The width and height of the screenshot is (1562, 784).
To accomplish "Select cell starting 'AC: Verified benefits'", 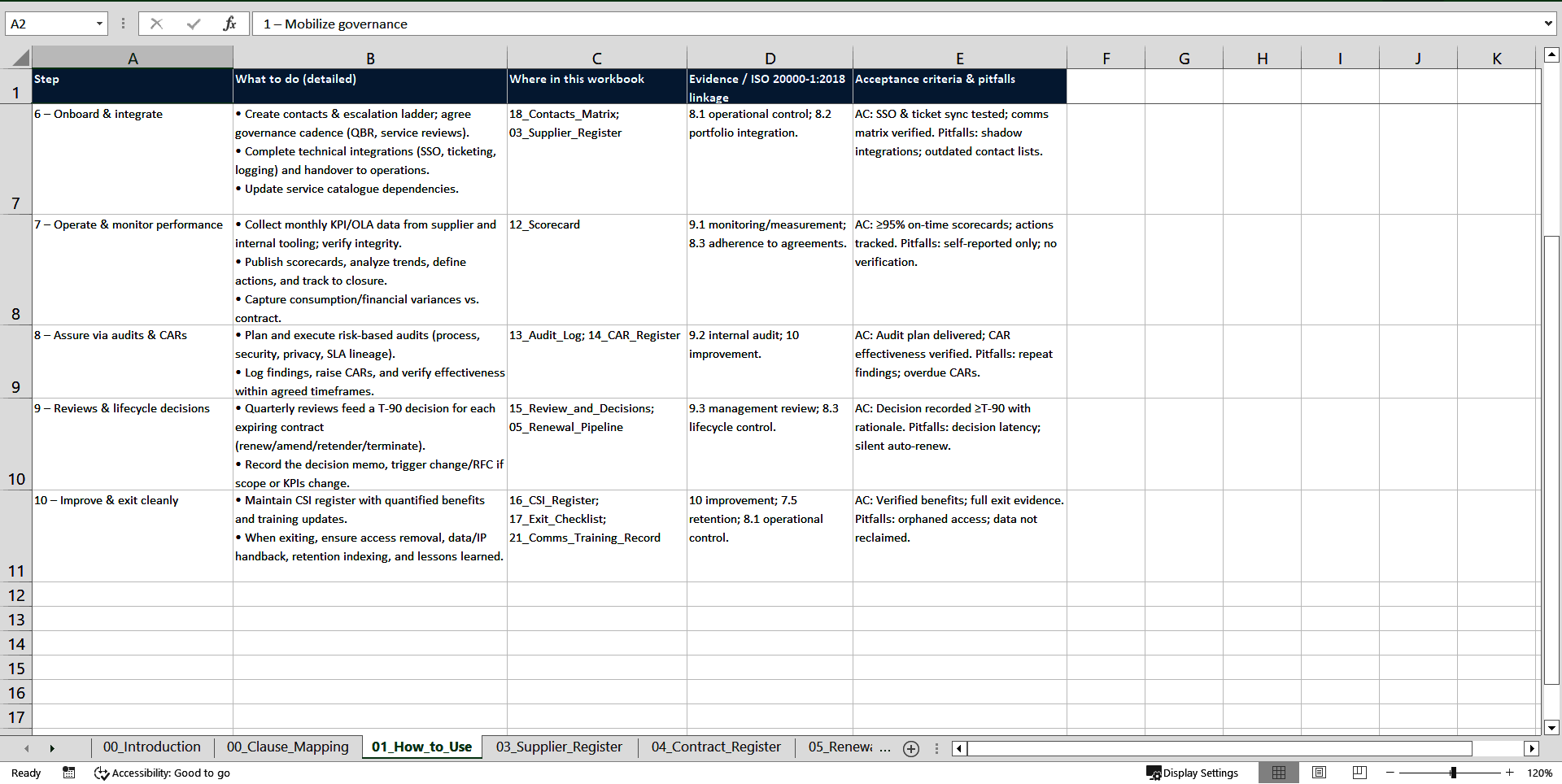I will click(x=960, y=536).
